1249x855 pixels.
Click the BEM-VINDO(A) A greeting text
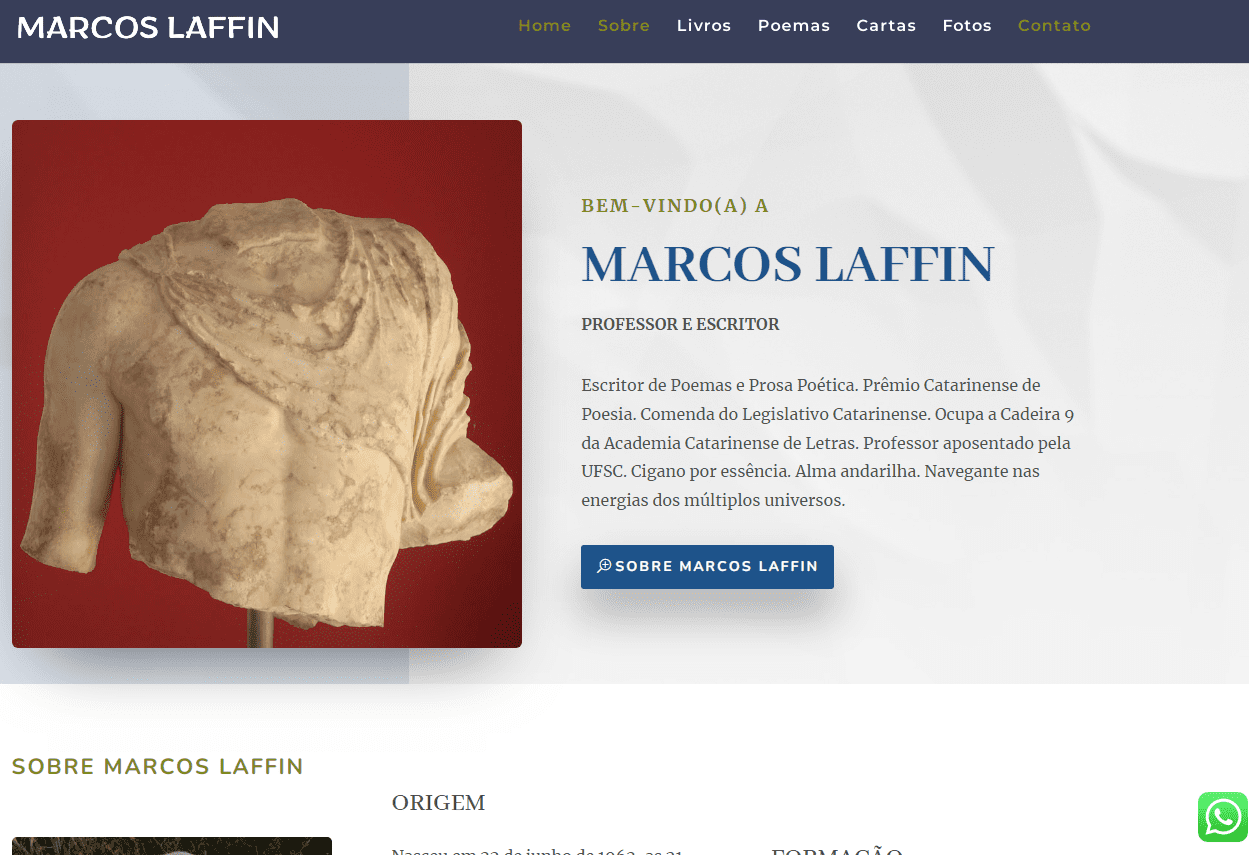pos(675,206)
